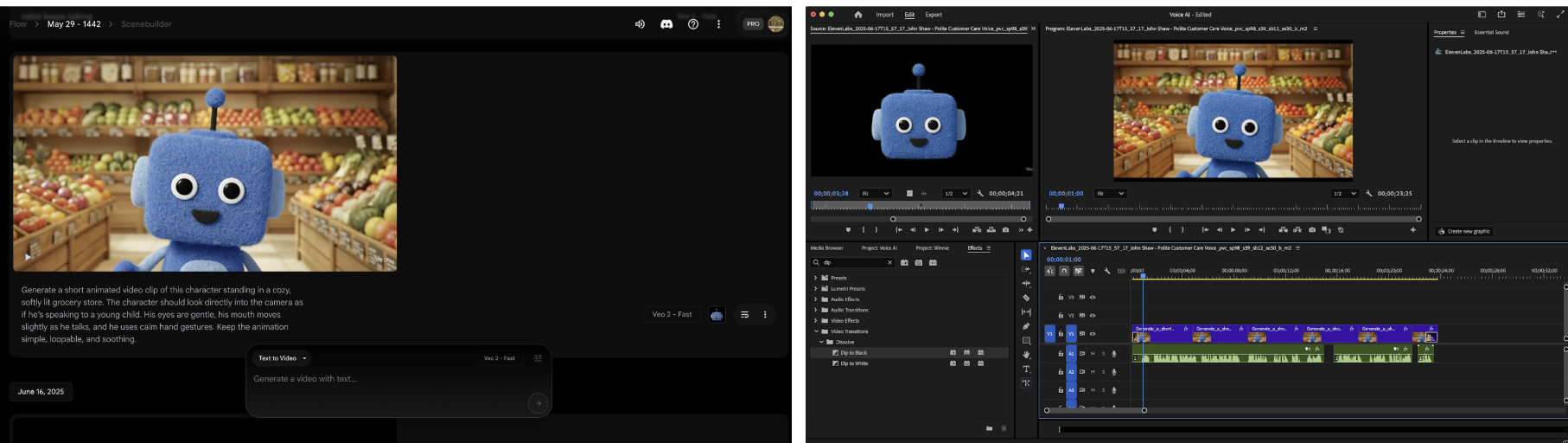Open Premiere workspaces icon

[1482, 15]
